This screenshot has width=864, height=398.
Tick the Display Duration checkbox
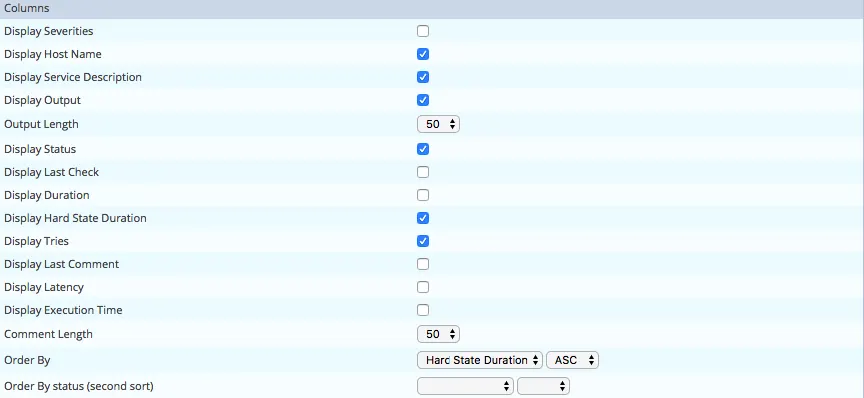click(423, 195)
